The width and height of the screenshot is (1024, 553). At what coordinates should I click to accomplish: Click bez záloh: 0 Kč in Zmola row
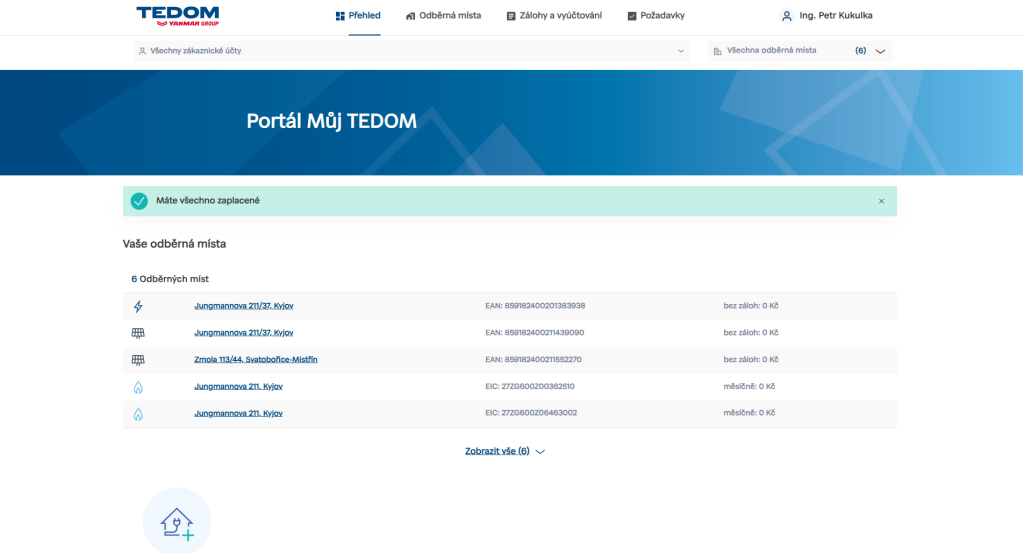(750, 359)
